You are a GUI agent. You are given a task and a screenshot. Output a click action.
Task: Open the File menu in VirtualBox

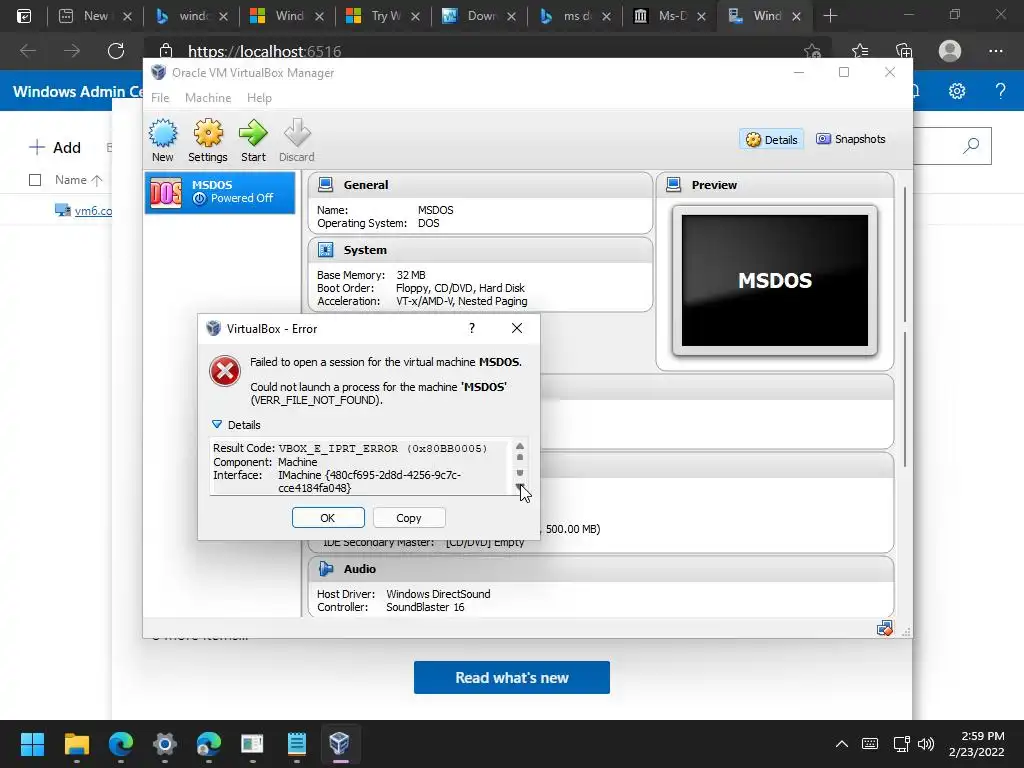[160, 98]
